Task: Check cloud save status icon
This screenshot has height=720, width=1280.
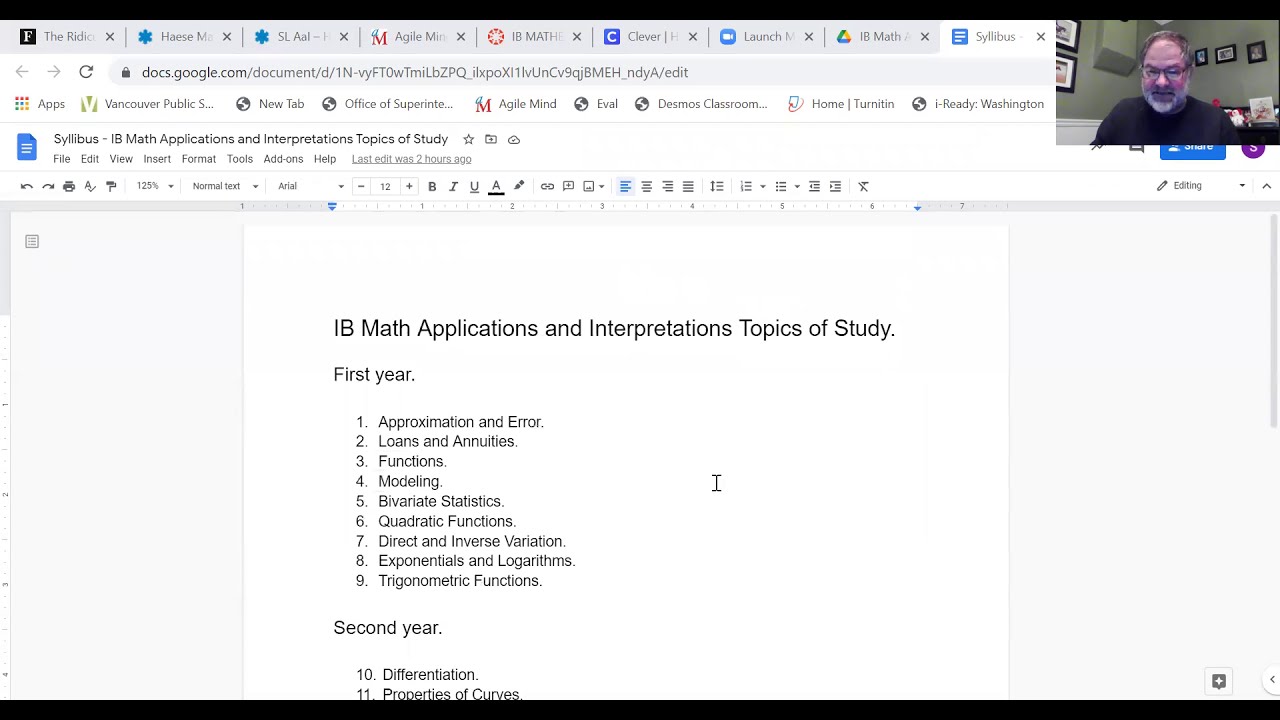Action: pos(514,139)
